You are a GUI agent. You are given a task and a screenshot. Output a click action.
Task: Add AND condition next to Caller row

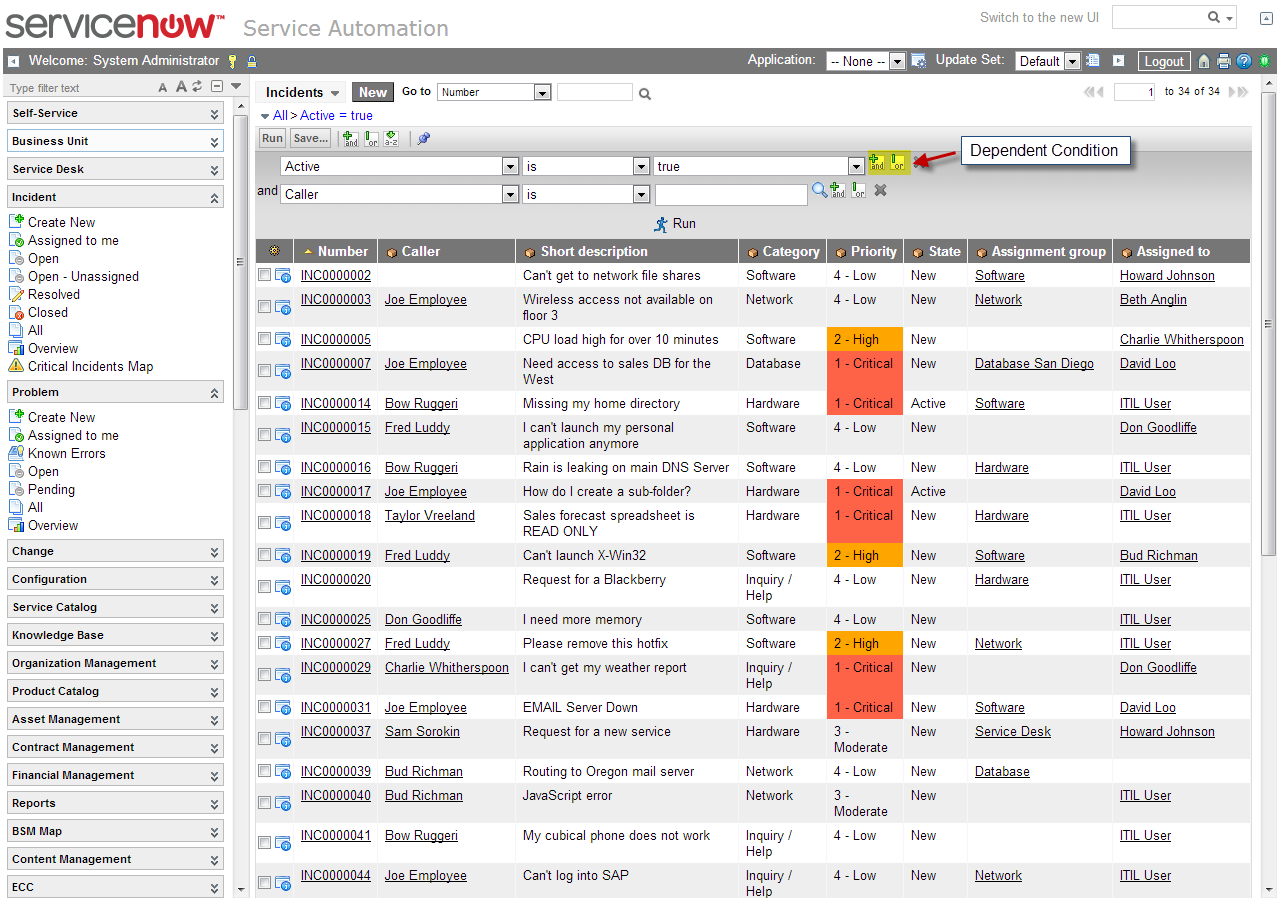pyautogui.click(x=838, y=190)
